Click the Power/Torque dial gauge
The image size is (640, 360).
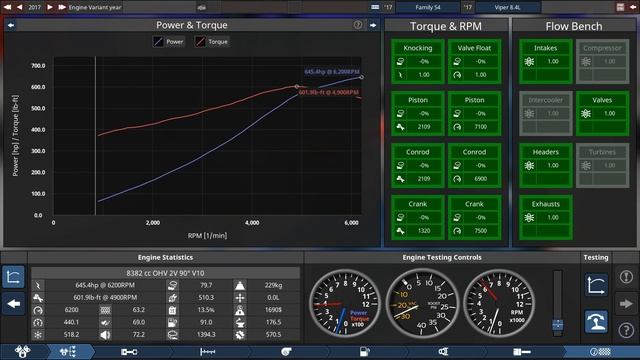point(345,303)
